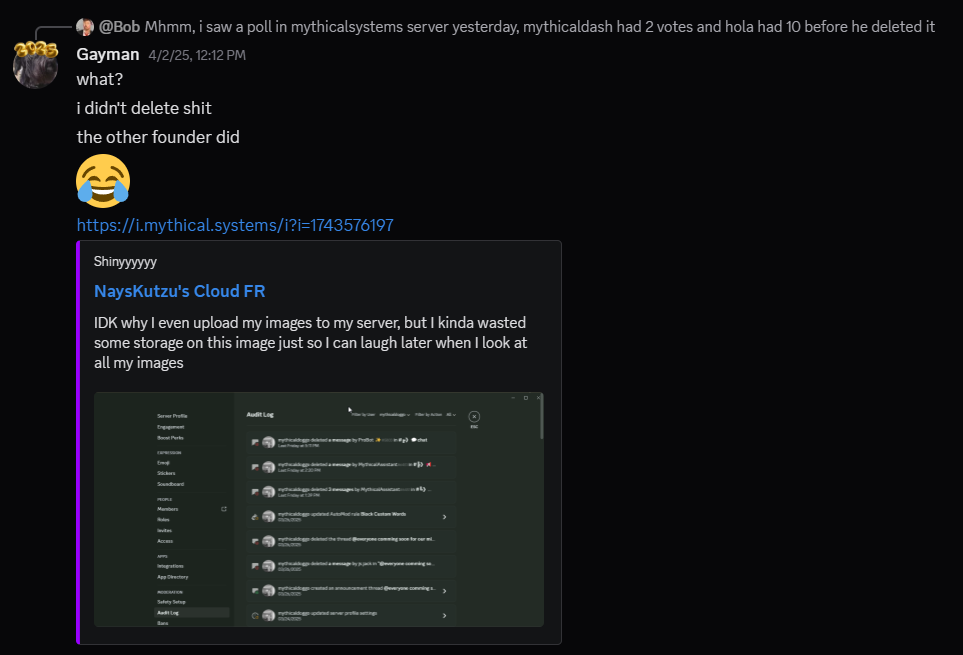Screen dimensions: 963x655
Task: Click the laughing emoji in Gayman's message
Action: [x=102, y=181]
